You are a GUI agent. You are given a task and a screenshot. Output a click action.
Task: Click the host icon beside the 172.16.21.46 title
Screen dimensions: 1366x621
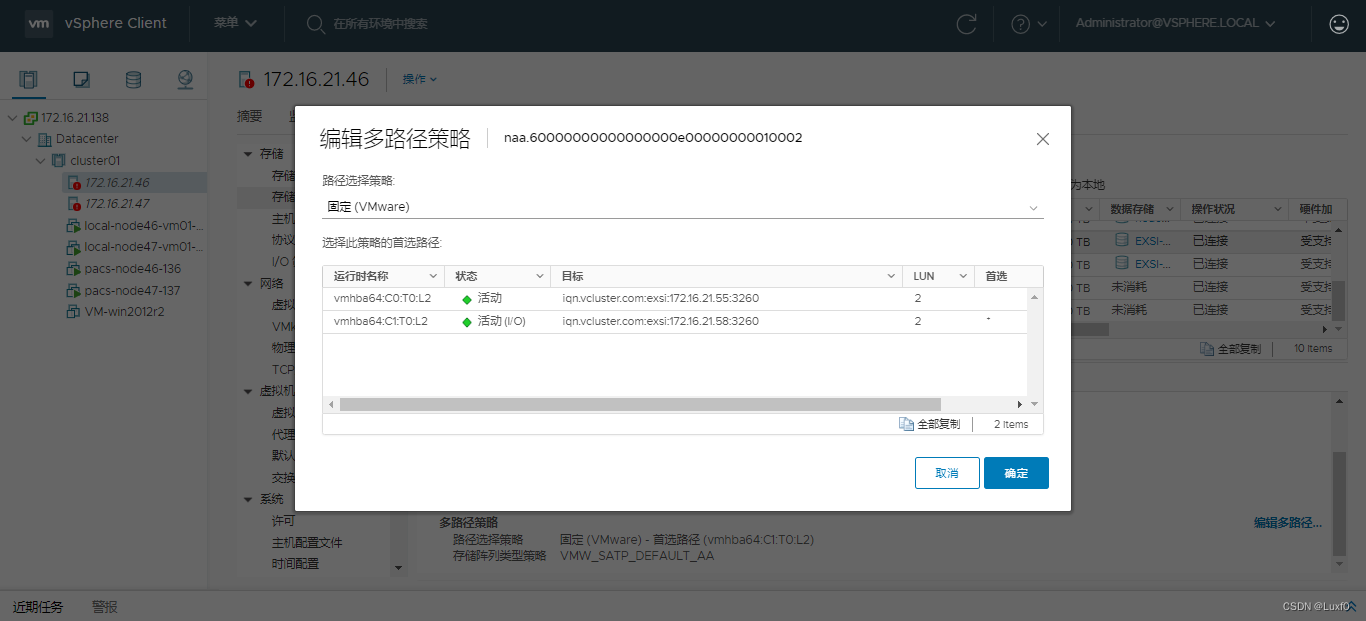click(x=247, y=80)
